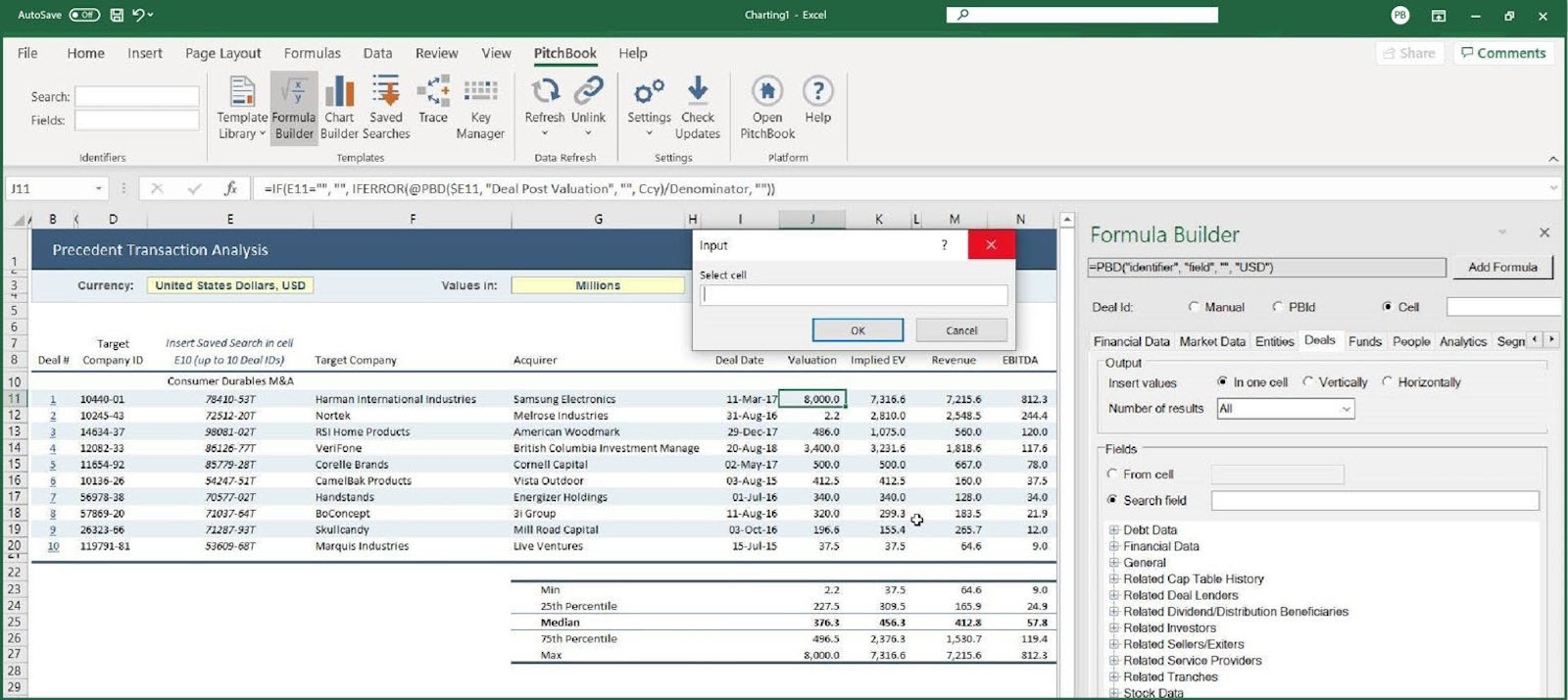Viewport: 1568px width, 700px height.
Task: Open the Number of results dropdown
Action: point(1286,409)
